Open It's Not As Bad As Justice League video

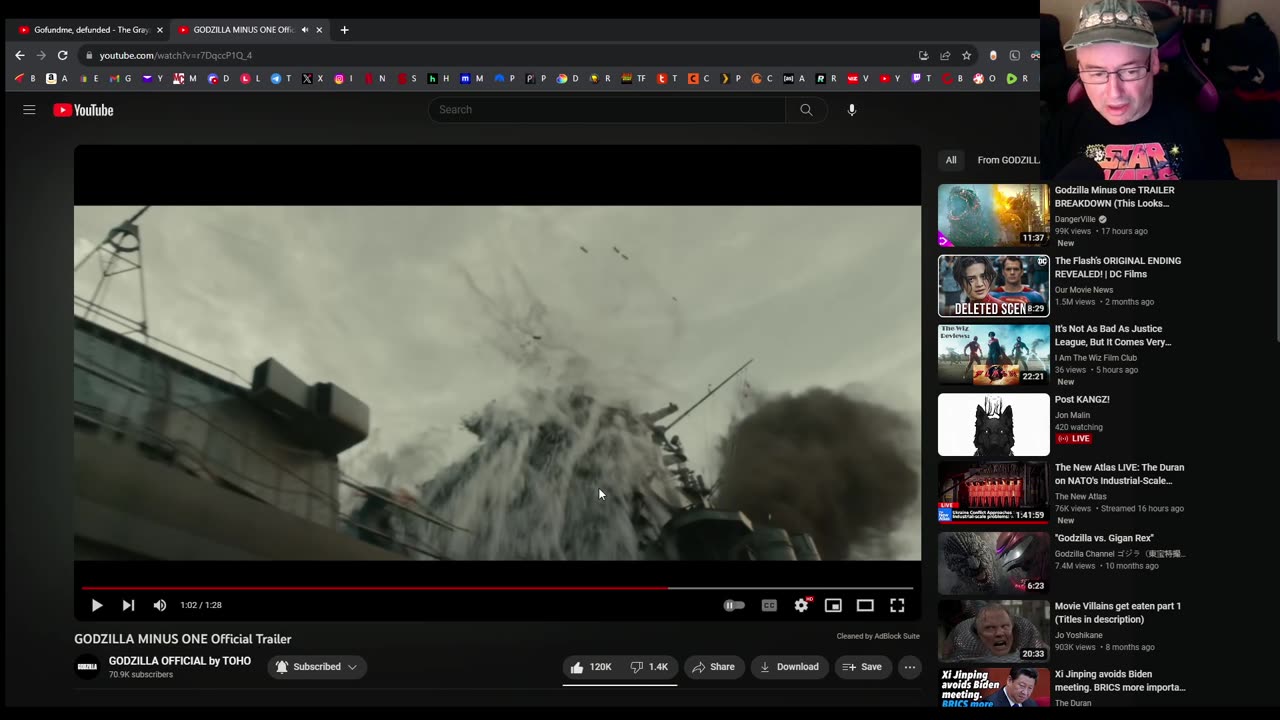tap(1113, 335)
